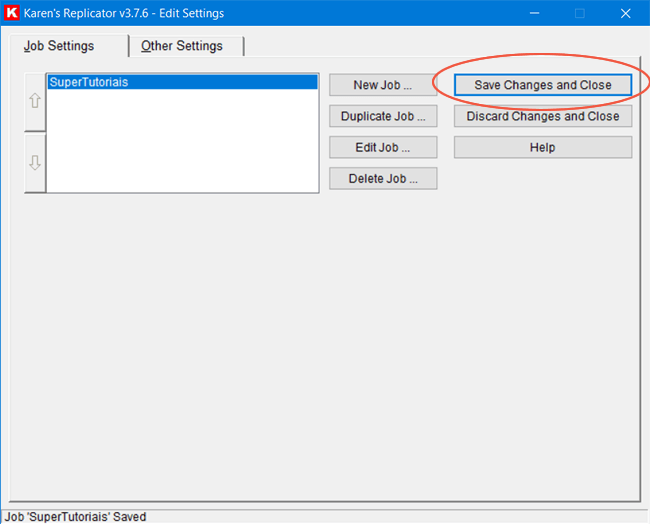The width and height of the screenshot is (650, 524).
Task: Click blank gray area below the job list
Action: (300, 350)
